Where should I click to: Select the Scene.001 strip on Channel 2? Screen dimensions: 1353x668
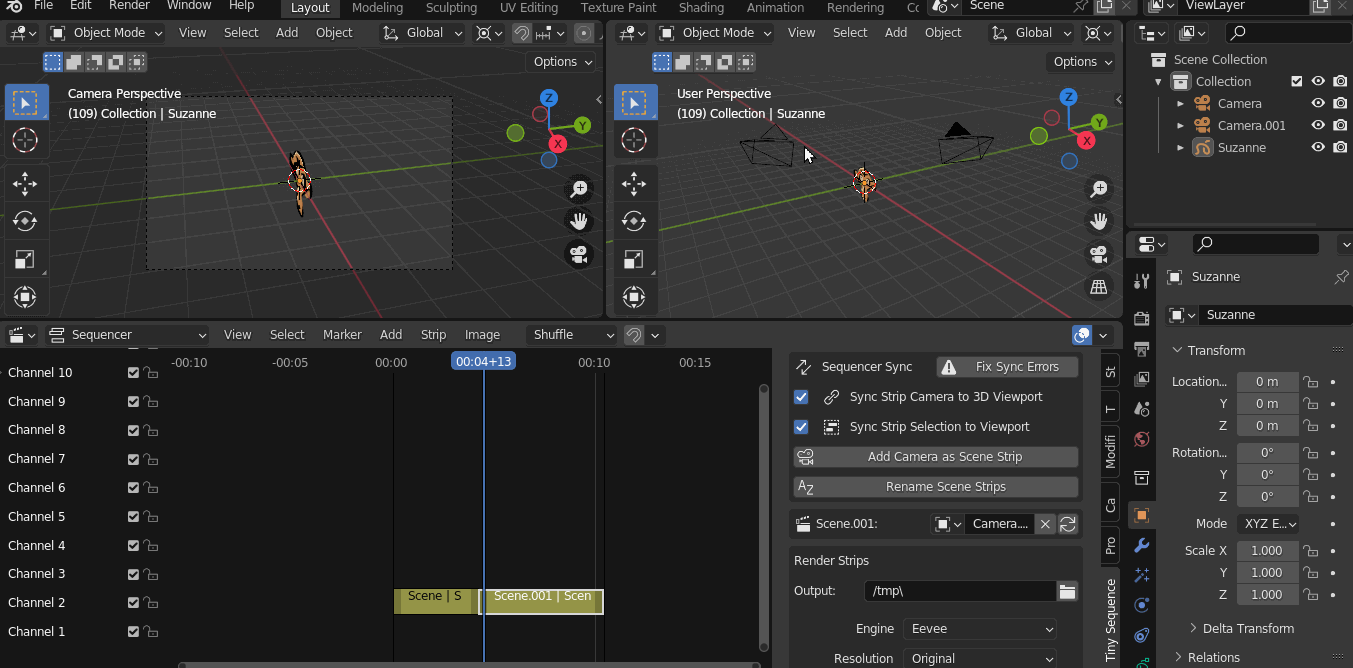click(x=540, y=601)
